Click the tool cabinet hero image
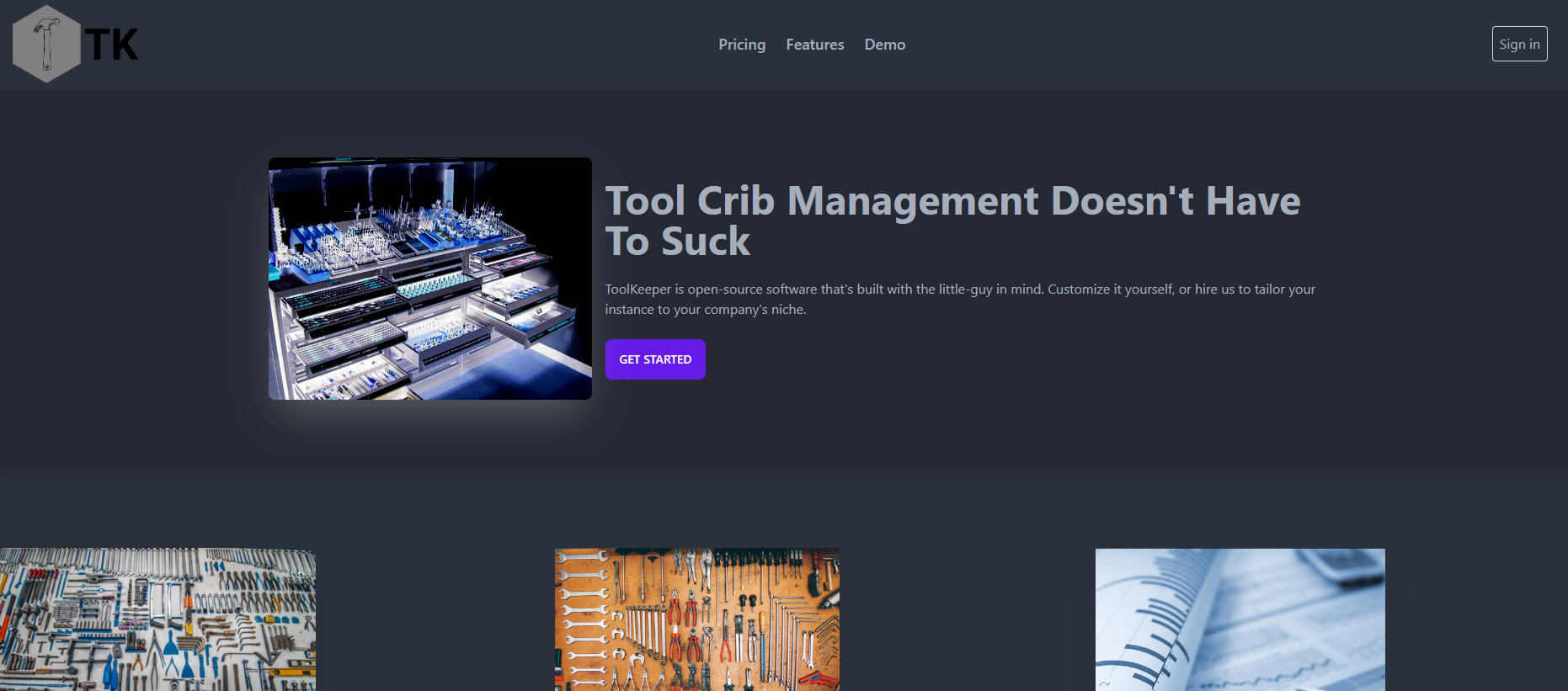 [x=429, y=279]
